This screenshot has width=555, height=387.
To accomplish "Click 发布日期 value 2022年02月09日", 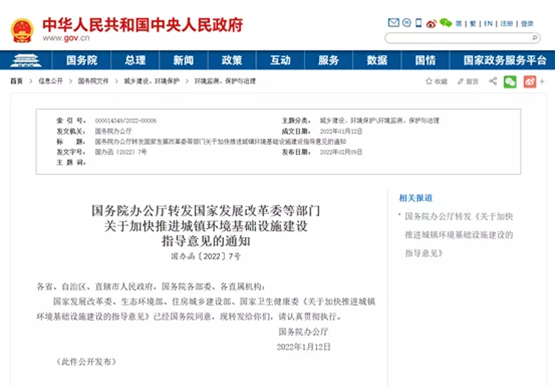I will (x=341, y=152).
